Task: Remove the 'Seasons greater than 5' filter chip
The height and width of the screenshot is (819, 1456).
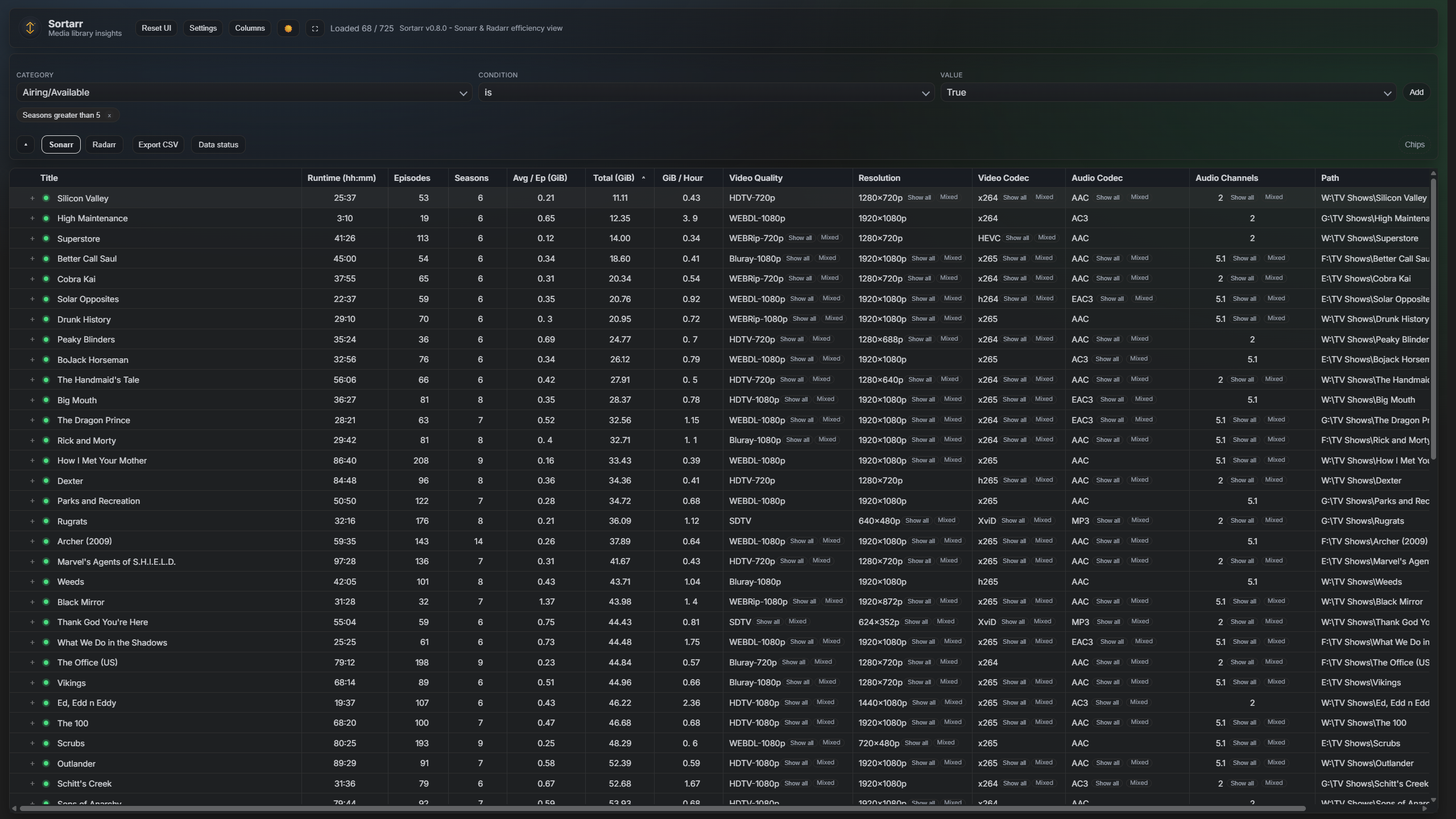Action: (109, 115)
